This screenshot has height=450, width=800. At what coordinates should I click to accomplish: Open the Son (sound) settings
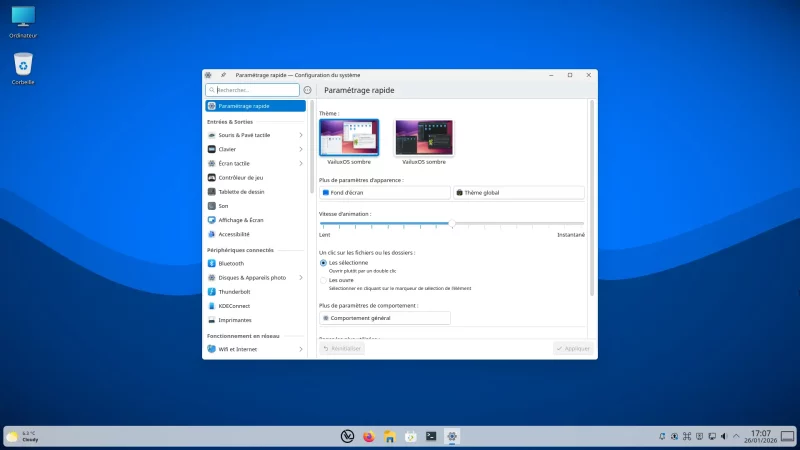pyautogui.click(x=223, y=206)
